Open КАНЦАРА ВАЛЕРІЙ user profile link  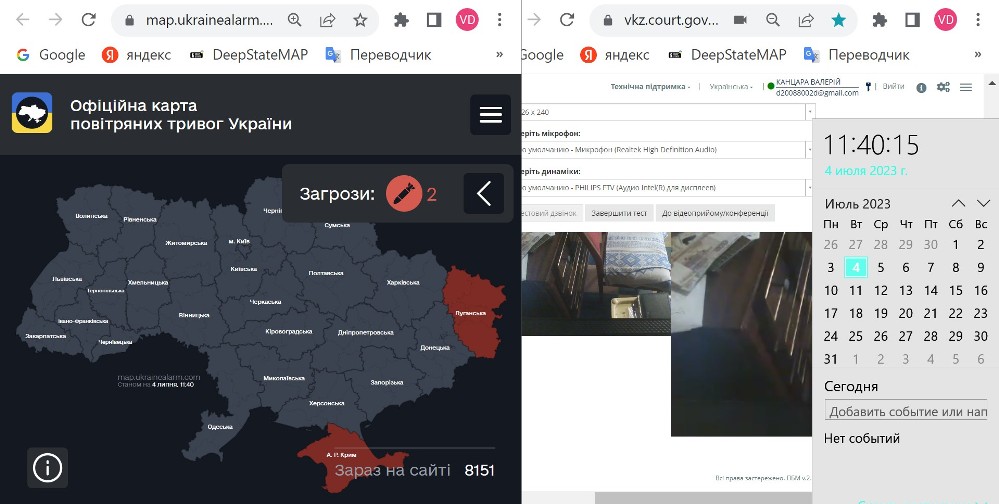[817, 87]
